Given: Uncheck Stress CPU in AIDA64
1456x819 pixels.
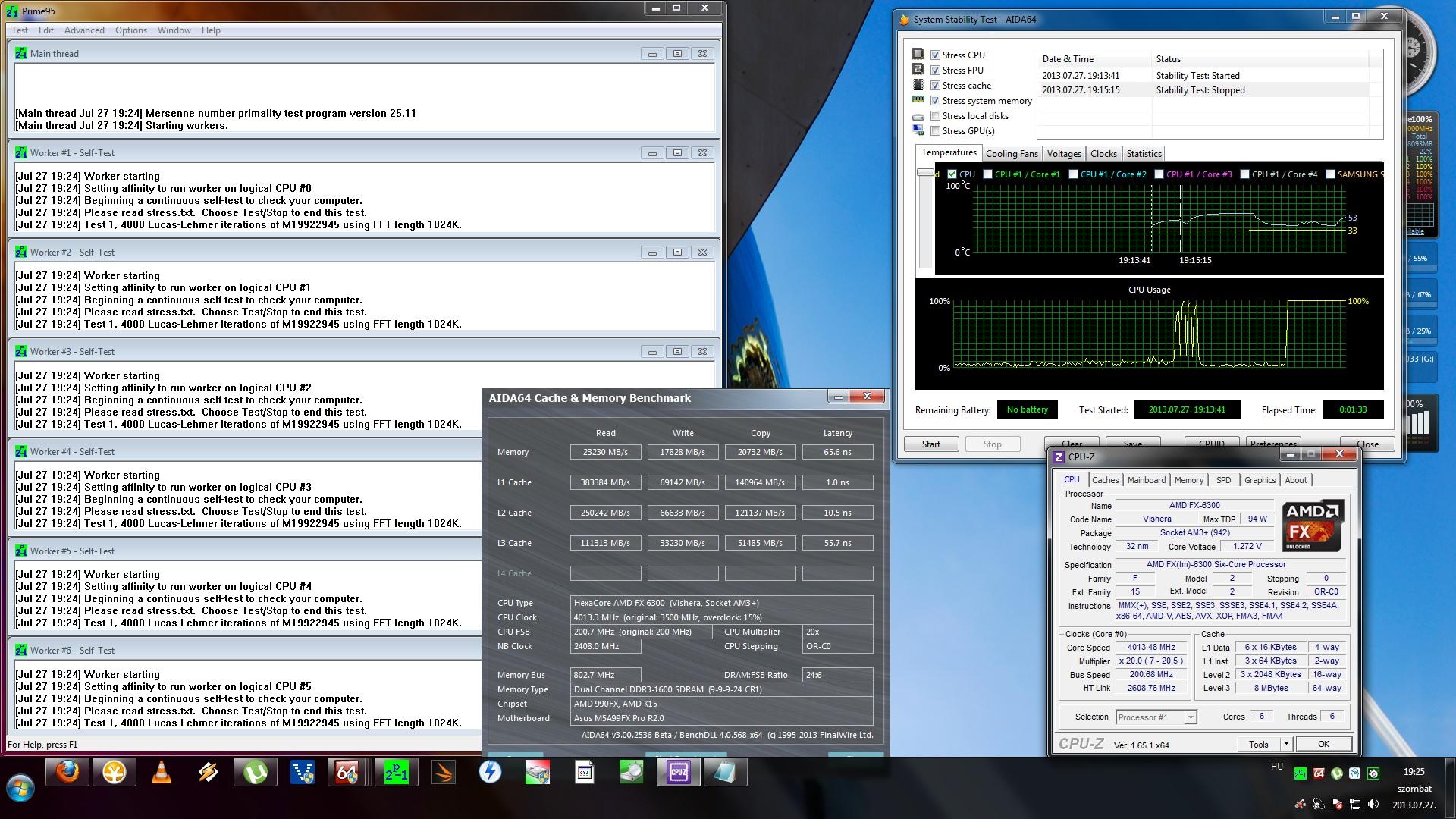Looking at the screenshot, I should [x=936, y=55].
